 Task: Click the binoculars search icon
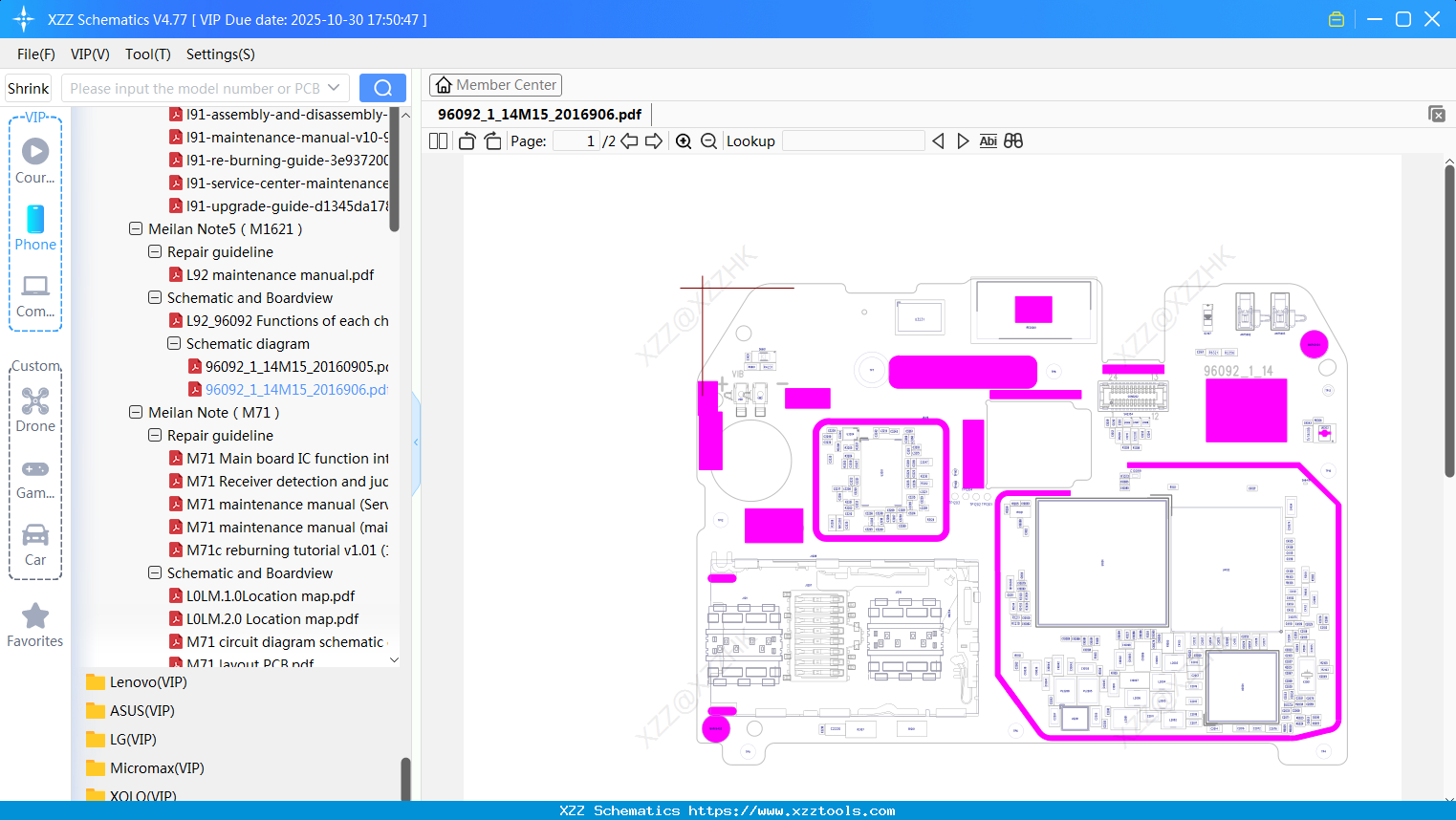click(x=1013, y=140)
